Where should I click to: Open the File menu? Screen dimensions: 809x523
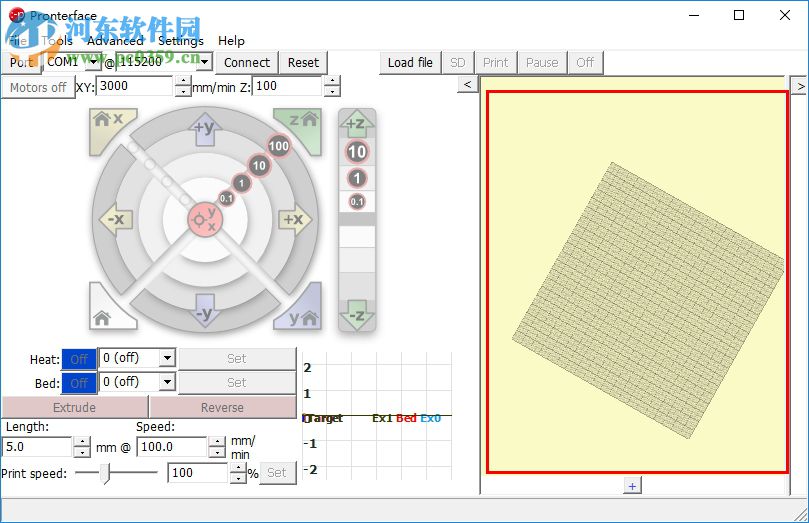(18, 41)
